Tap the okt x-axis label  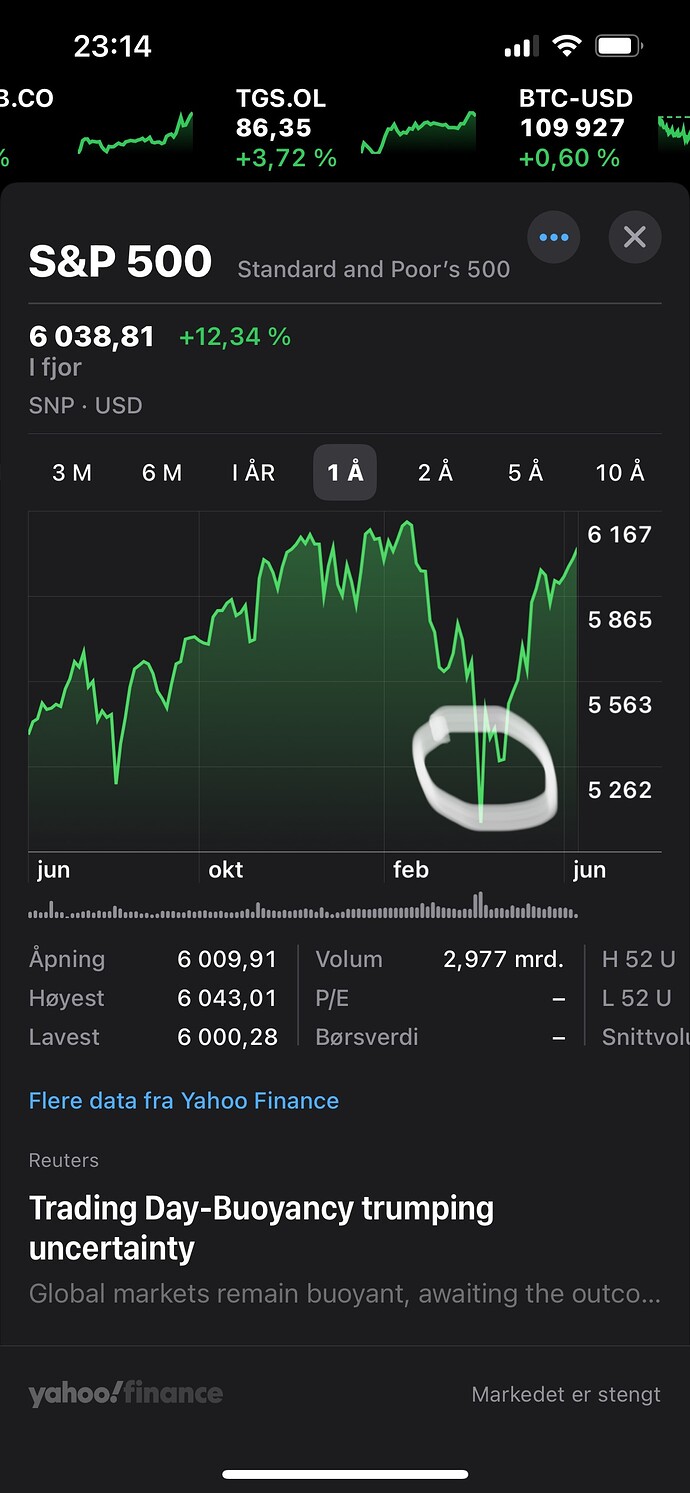click(226, 870)
